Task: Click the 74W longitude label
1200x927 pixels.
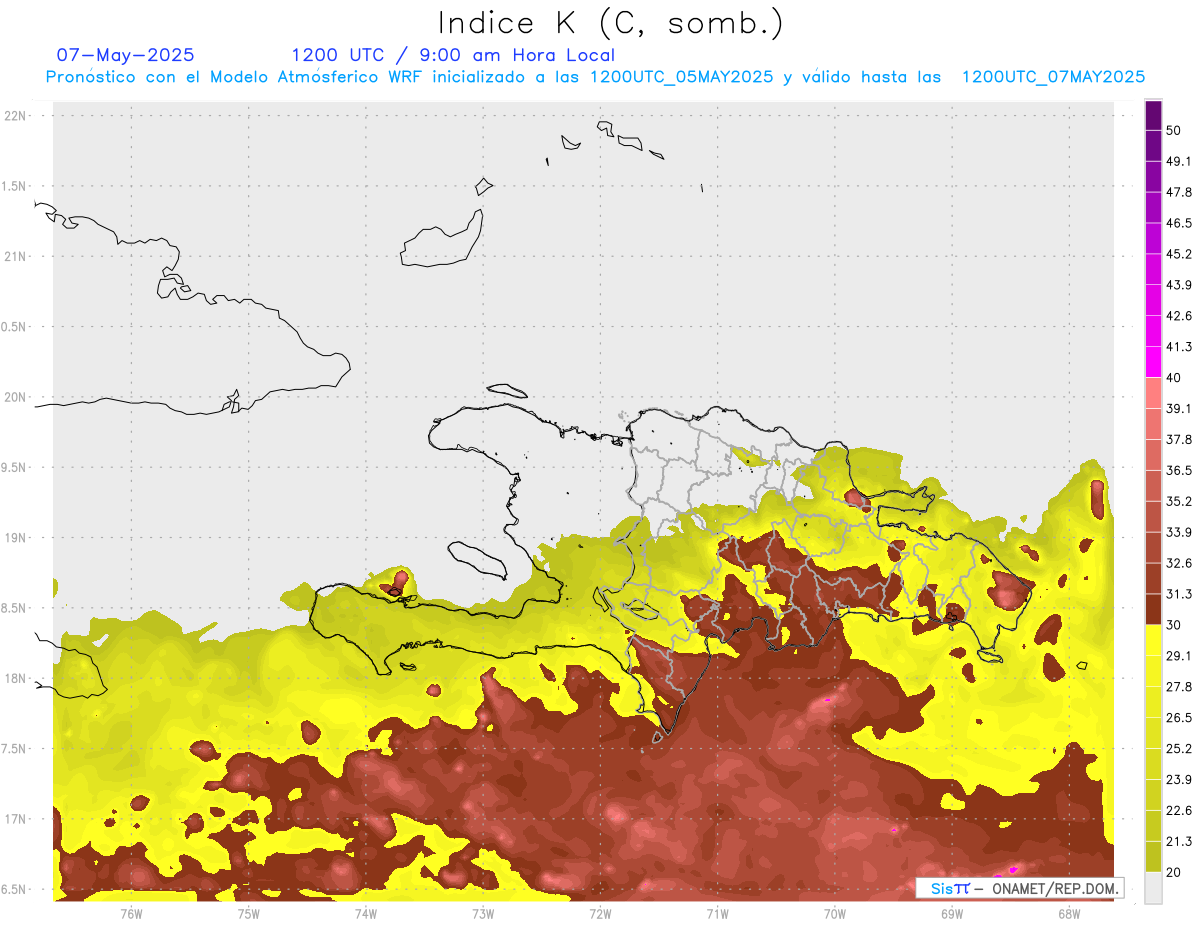Action: (365, 913)
